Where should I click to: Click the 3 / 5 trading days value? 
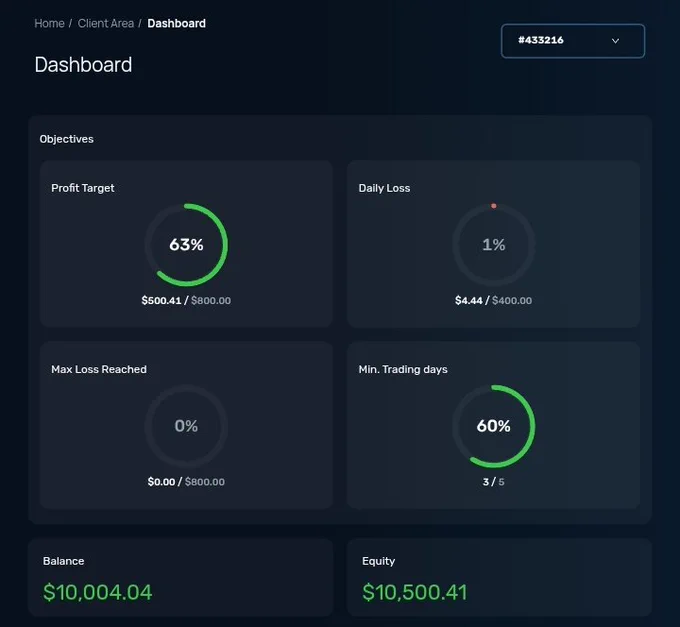tap(494, 482)
